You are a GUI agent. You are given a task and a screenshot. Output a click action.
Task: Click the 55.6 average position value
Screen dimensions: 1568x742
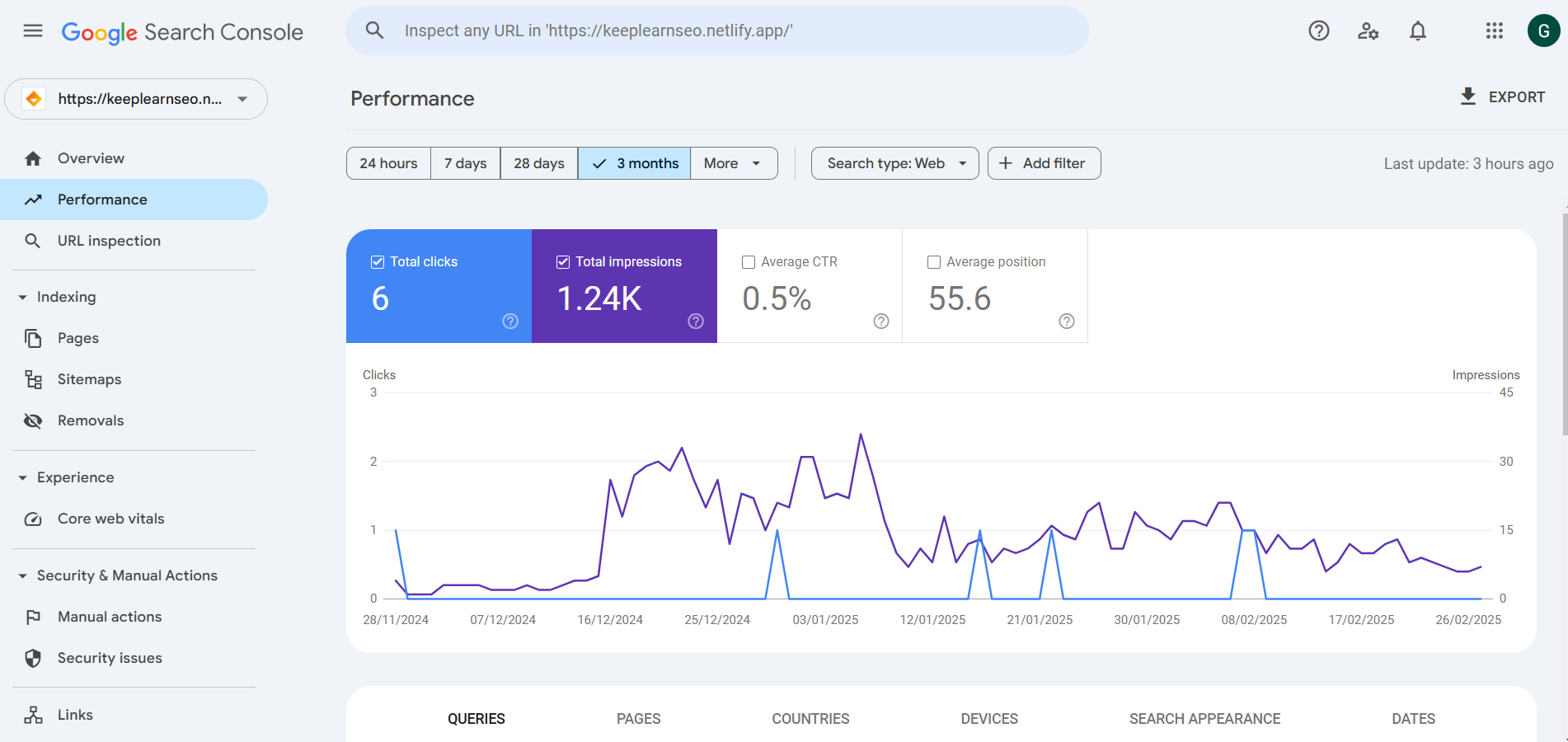(960, 298)
